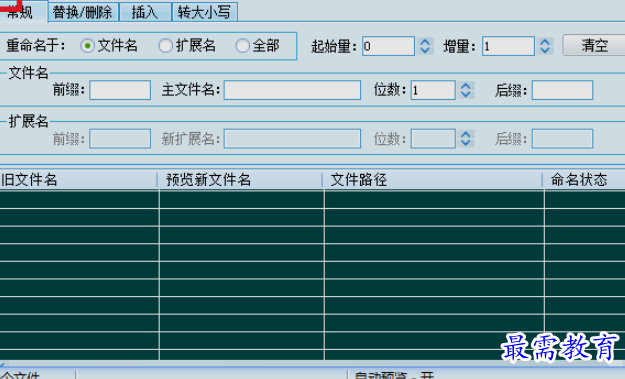625x379 pixels.
Task: Select the 扩展名 radio option
Action: tap(187, 46)
